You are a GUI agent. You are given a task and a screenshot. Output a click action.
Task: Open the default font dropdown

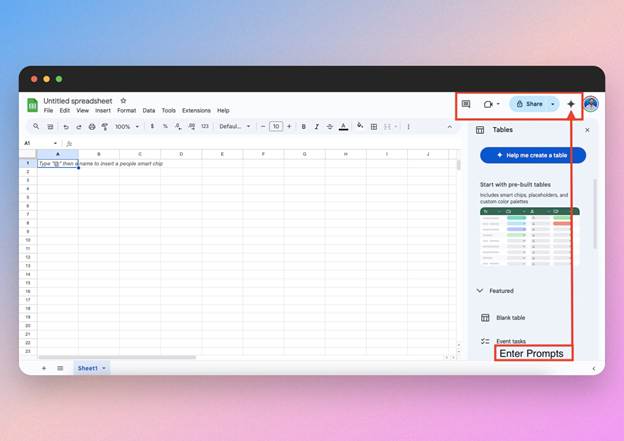(235, 127)
